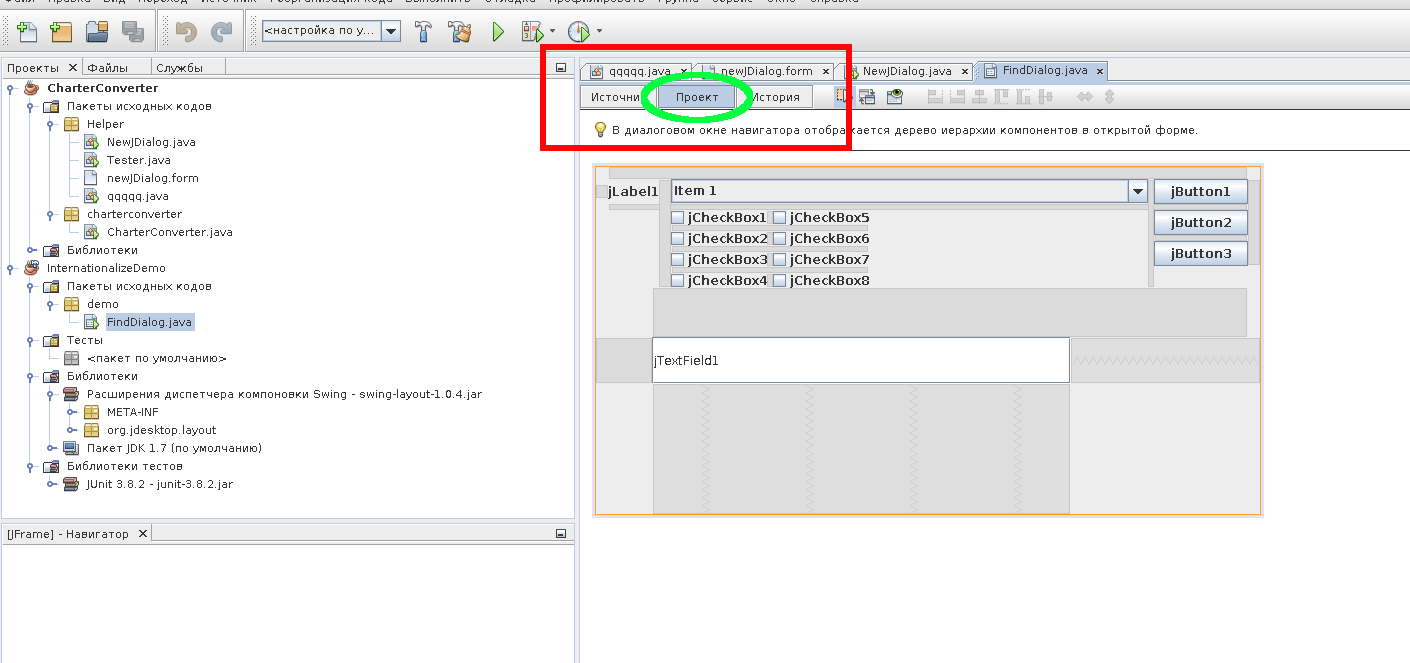Image resolution: width=1410 pixels, height=663 pixels.
Task: Start debugging the project from the toolbar
Action: pyautogui.click(x=532, y=32)
